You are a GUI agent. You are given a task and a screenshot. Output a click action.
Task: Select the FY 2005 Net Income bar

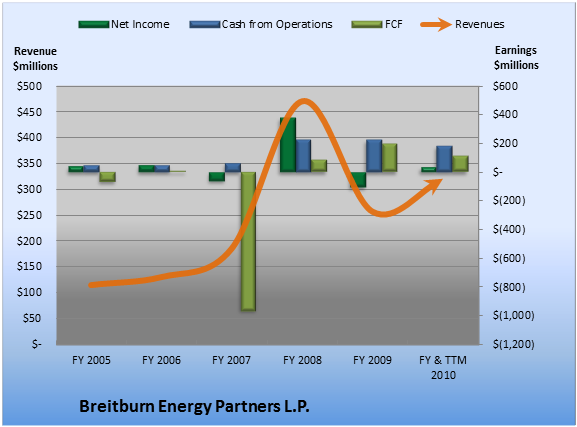[76, 169]
